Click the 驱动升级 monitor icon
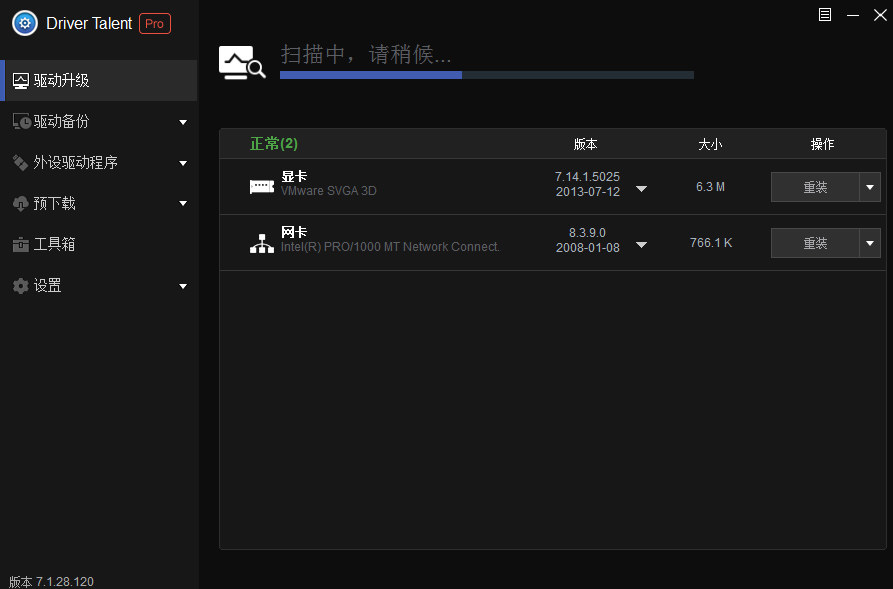The height and width of the screenshot is (589, 893). point(21,81)
